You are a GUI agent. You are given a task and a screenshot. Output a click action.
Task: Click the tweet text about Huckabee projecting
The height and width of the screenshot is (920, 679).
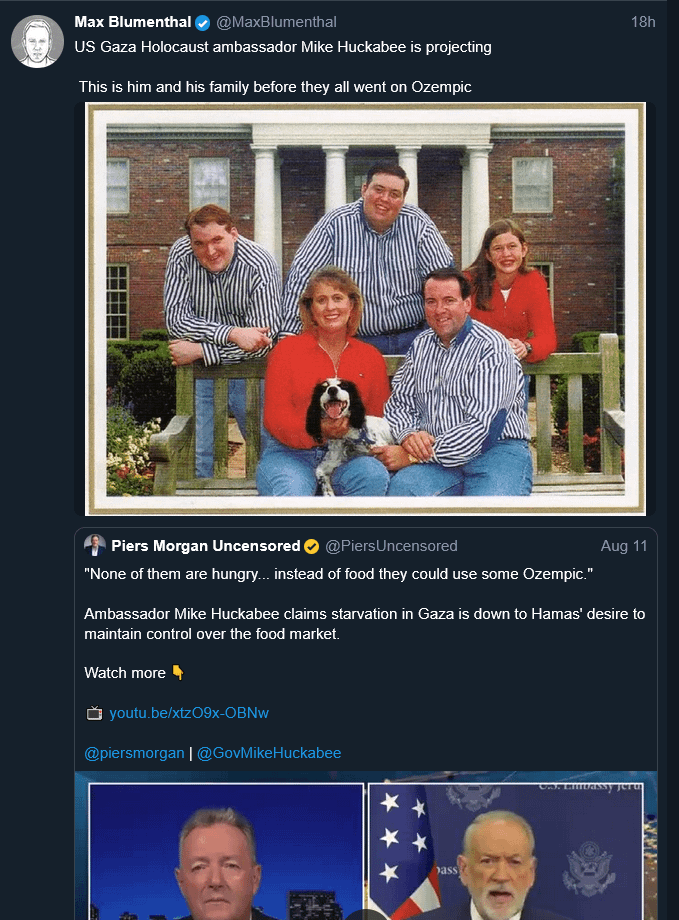283,47
